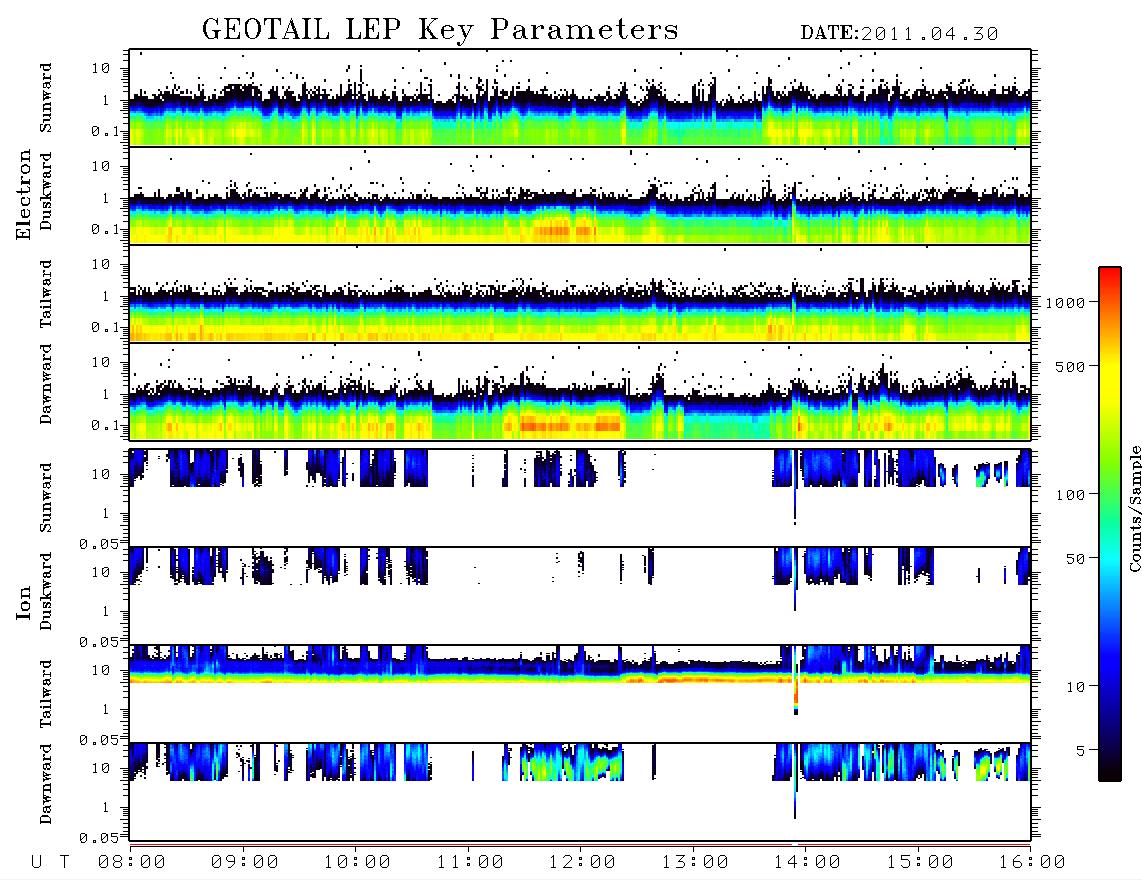Open the Ion Dawnward spectrogram panel

point(580,792)
